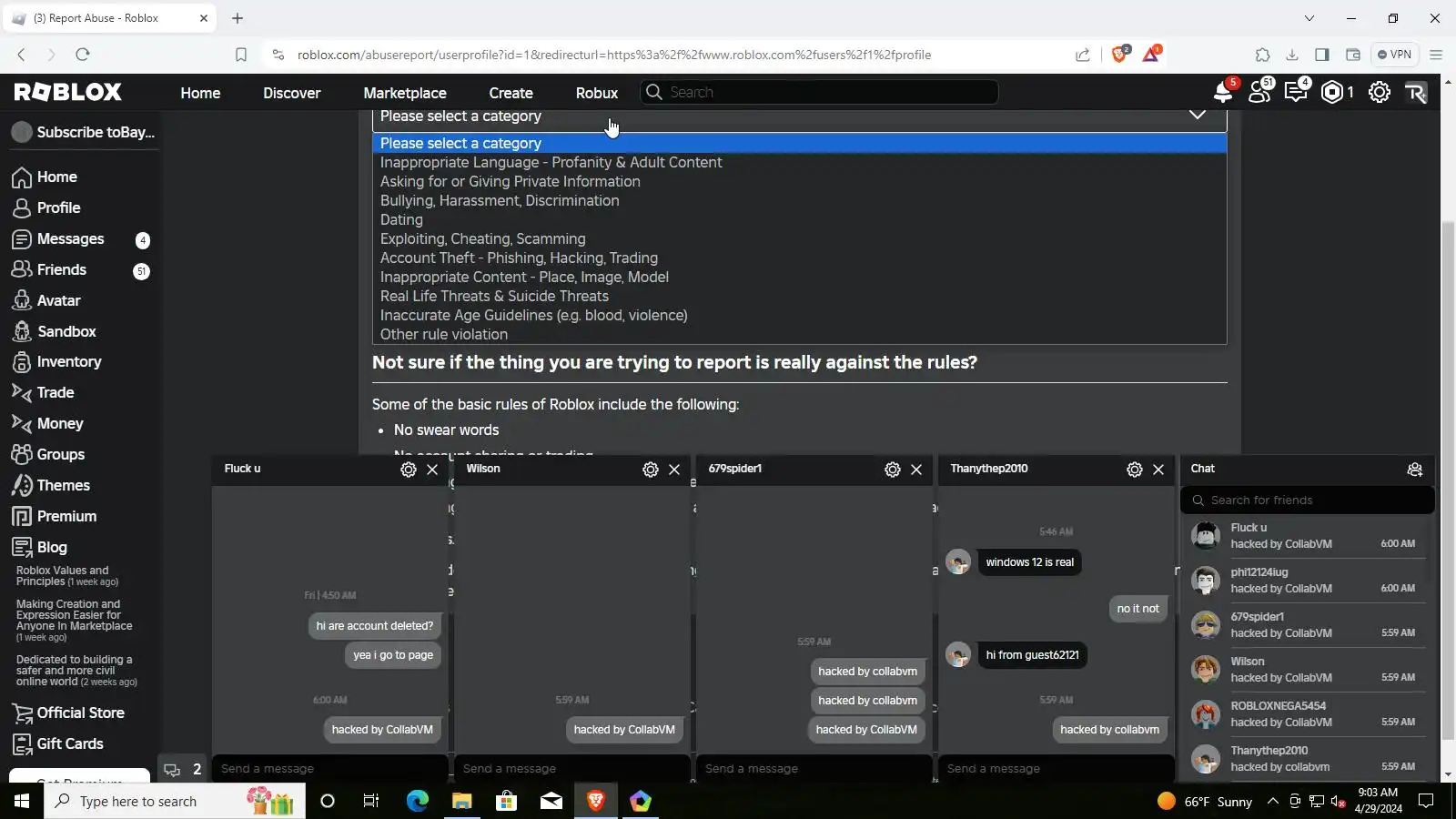Open phil2124iug conversation in chat list
Viewport: 1456px width, 819px height.
pos(1308,581)
